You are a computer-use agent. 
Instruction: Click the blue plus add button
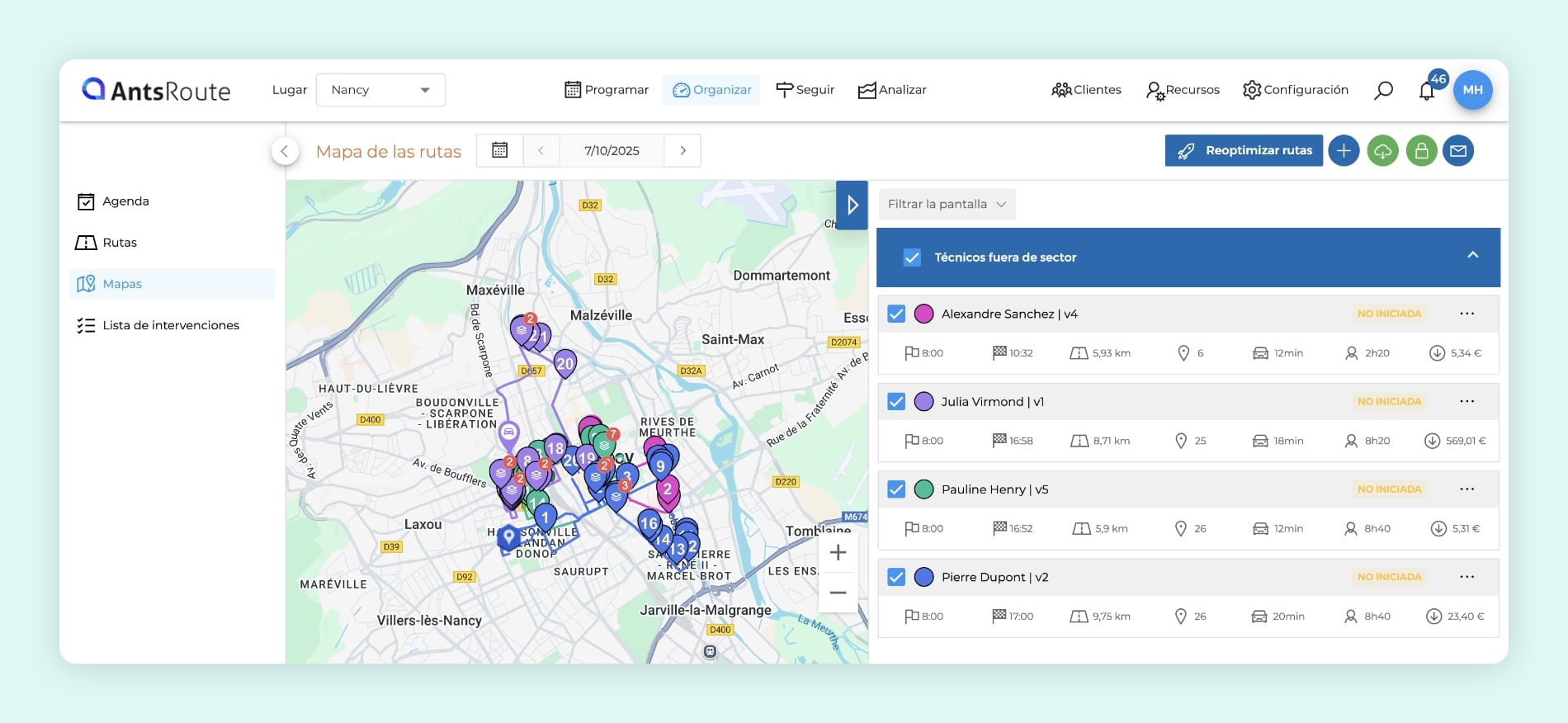coord(1344,151)
